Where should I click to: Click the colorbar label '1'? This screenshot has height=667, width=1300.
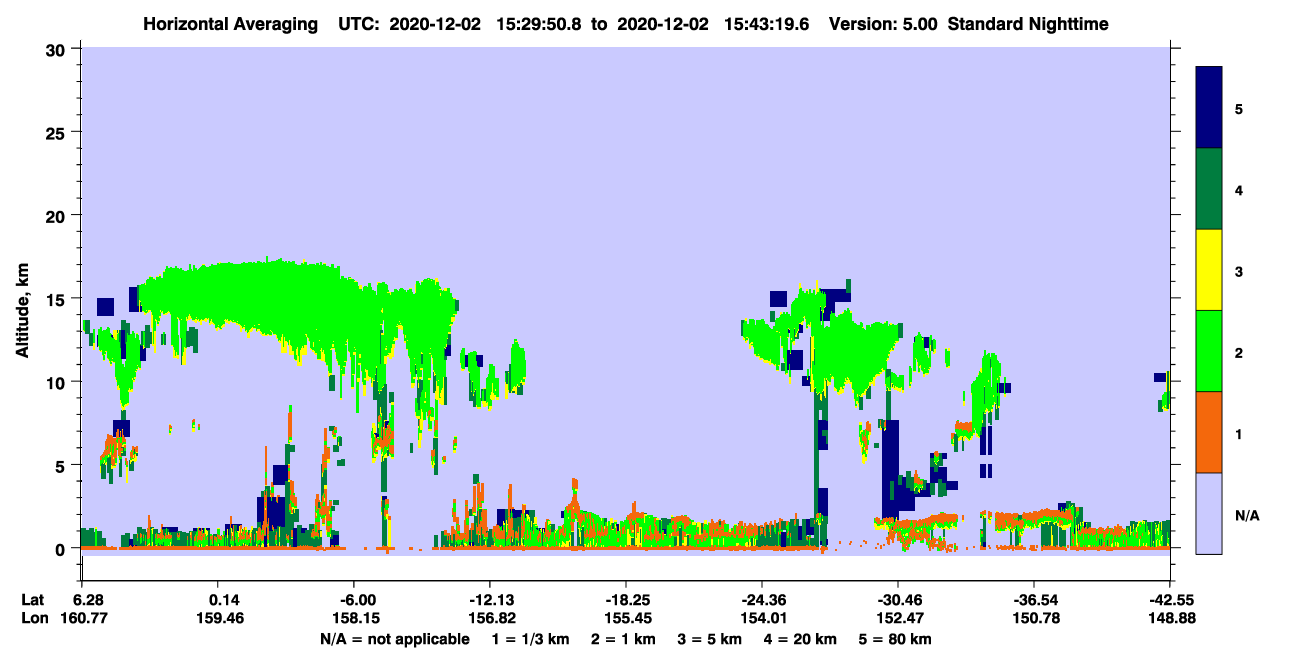[x=1239, y=433]
